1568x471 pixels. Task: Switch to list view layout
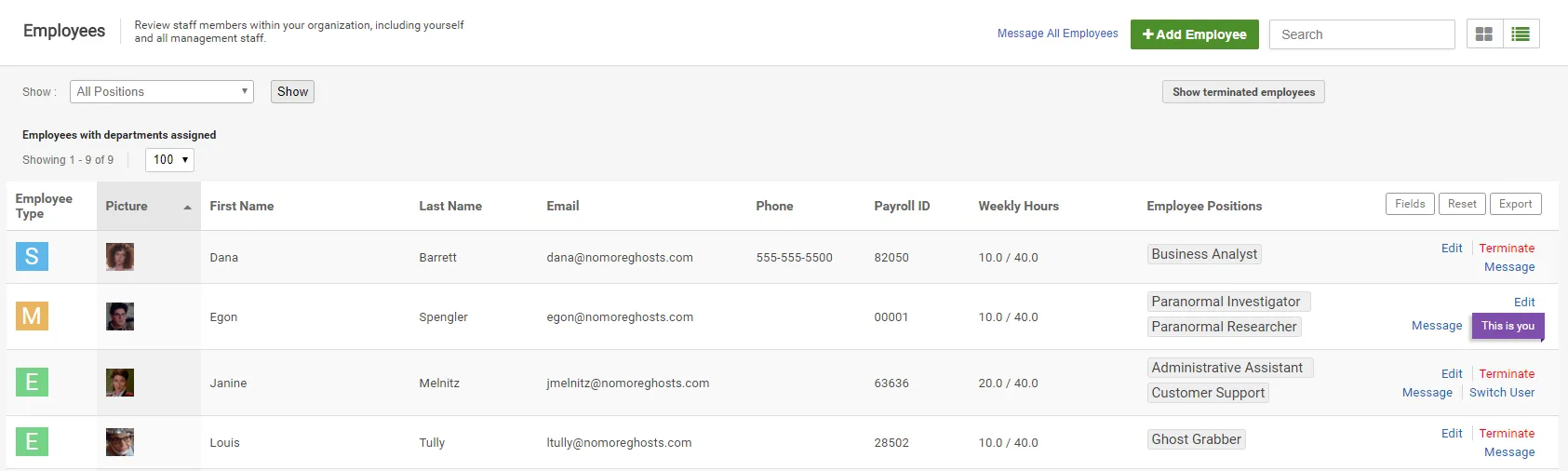tap(1521, 34)
